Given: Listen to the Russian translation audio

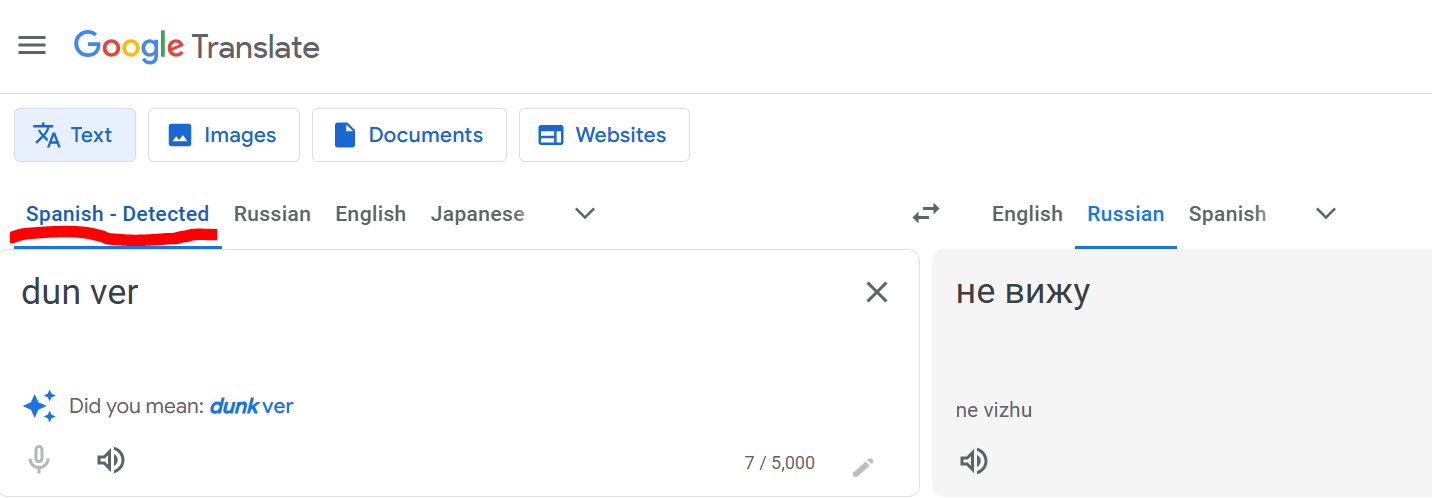Looking at the screenshot, I should coord(973,461).
